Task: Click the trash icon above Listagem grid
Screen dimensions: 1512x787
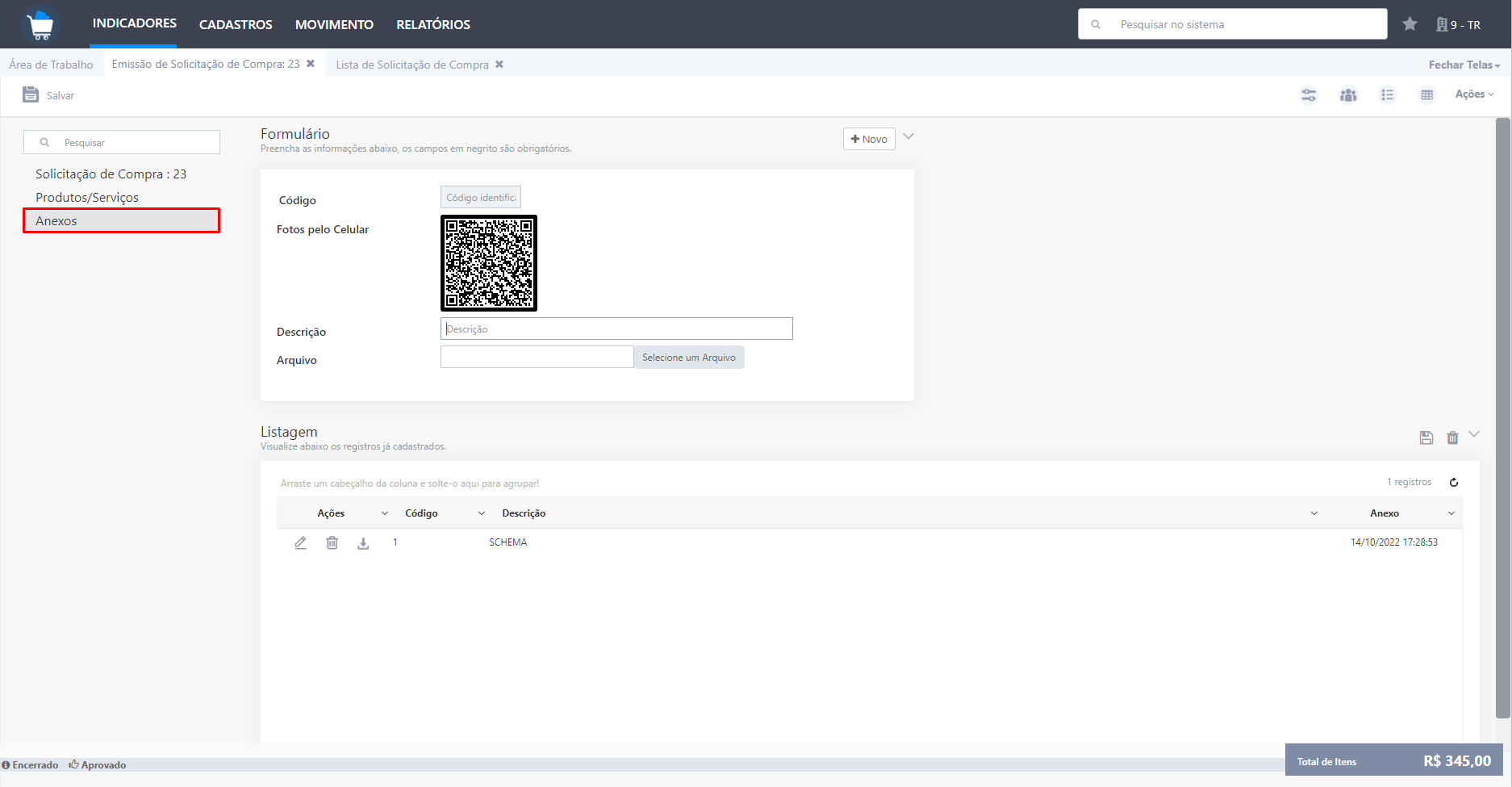Action: (x=1452, y=437)
